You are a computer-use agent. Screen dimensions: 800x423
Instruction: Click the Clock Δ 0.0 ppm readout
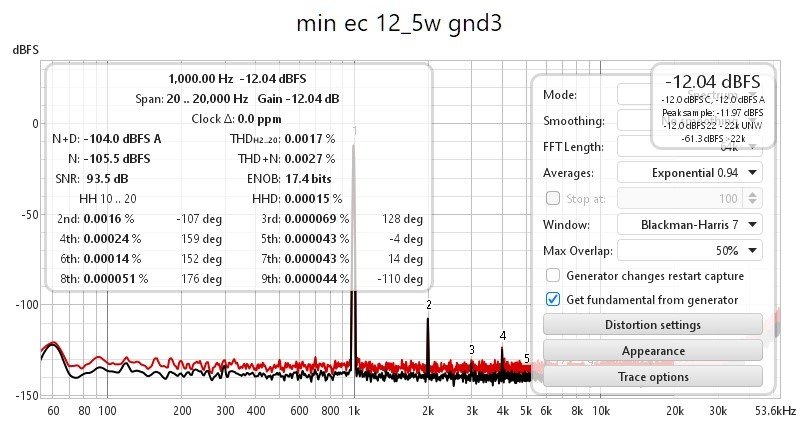click(236, 119)
